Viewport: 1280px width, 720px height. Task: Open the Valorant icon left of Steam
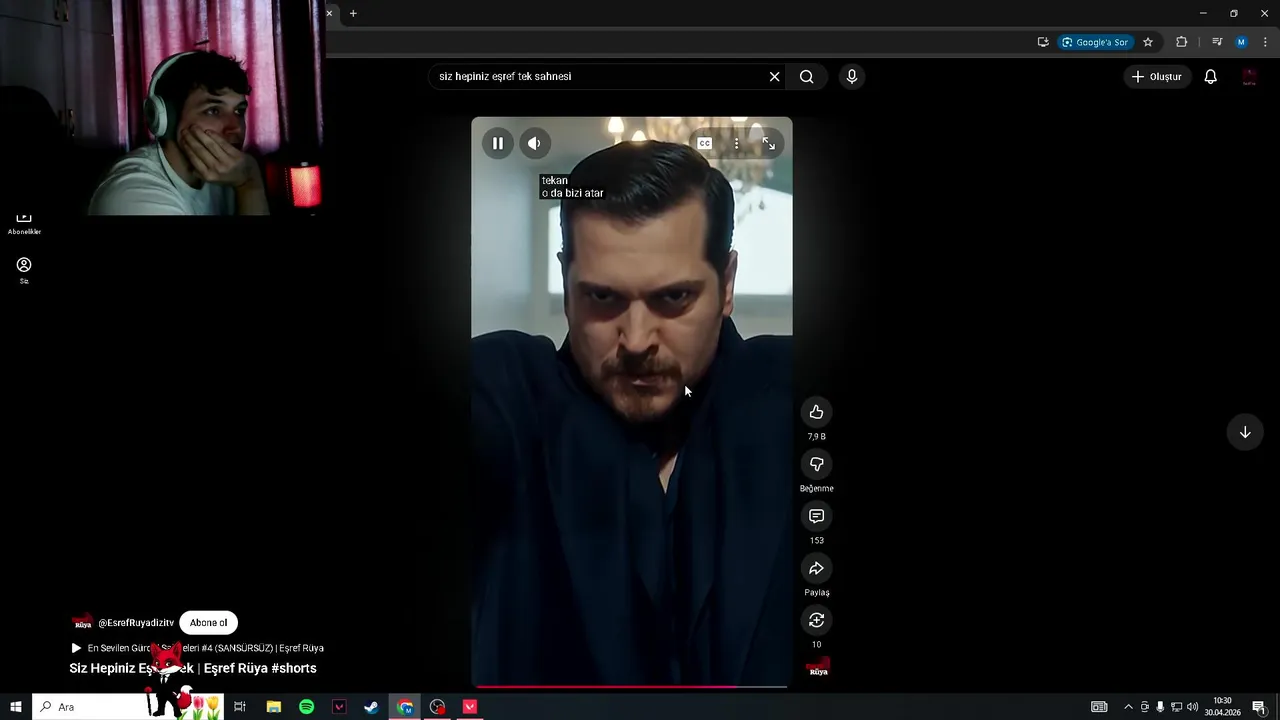(x=339, y=707)
